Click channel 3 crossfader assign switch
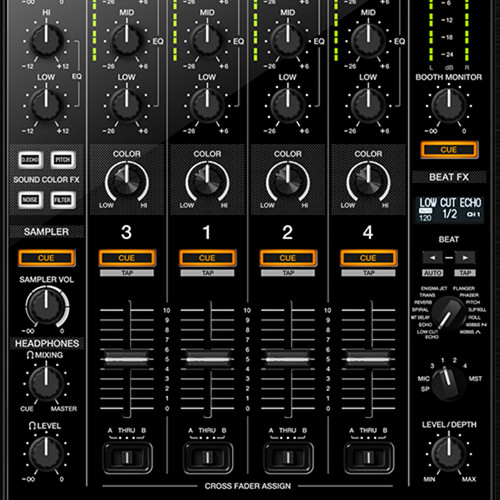Screen dimensions: 500x500 point(127,457)
